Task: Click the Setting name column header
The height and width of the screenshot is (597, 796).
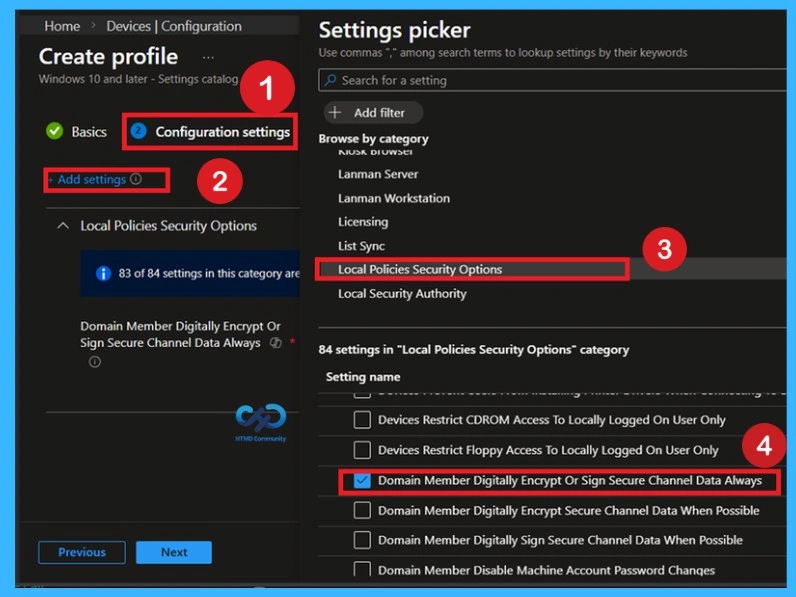Action: pyautogui.click(x=363, y=377)
